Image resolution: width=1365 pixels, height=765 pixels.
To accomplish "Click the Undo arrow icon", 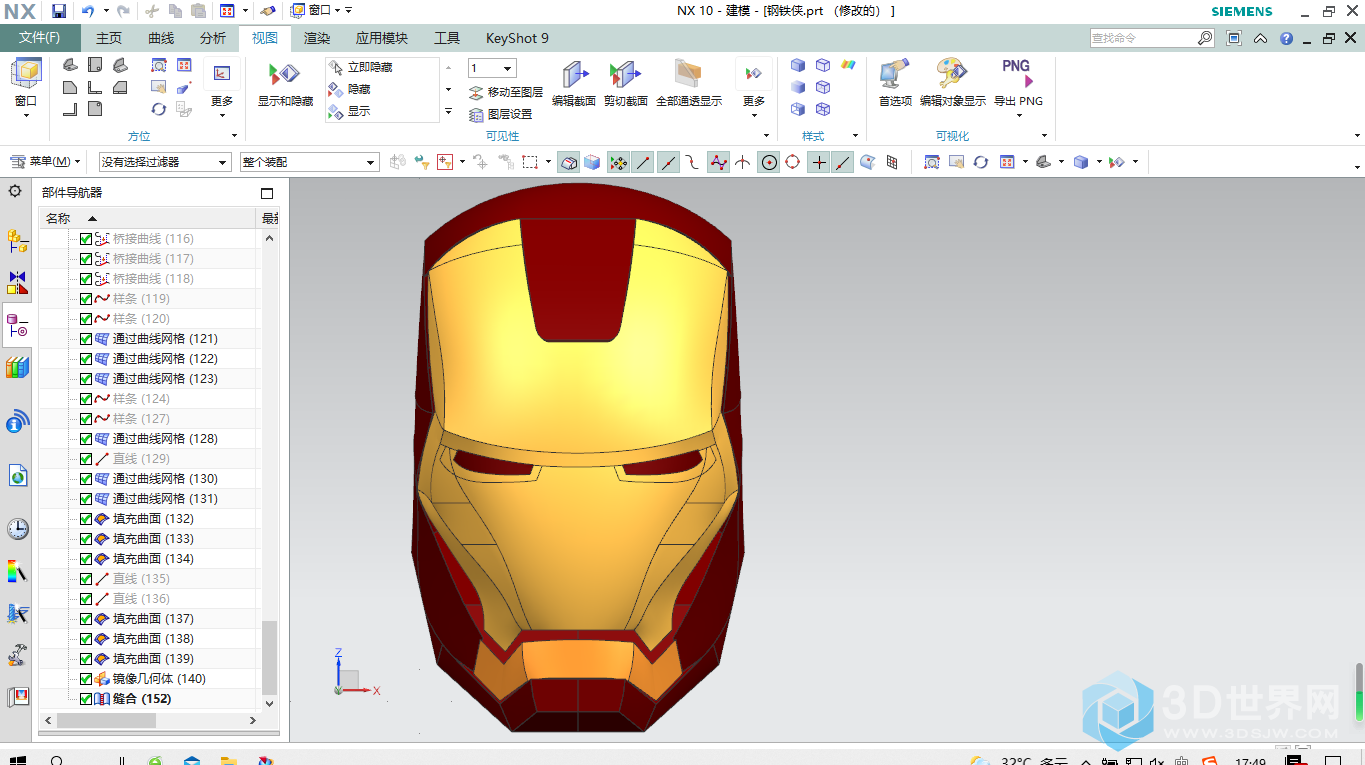I will 88,11.
